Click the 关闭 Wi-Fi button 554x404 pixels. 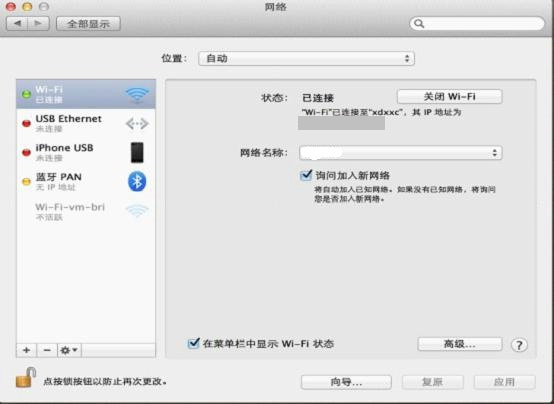coord(449,96)
